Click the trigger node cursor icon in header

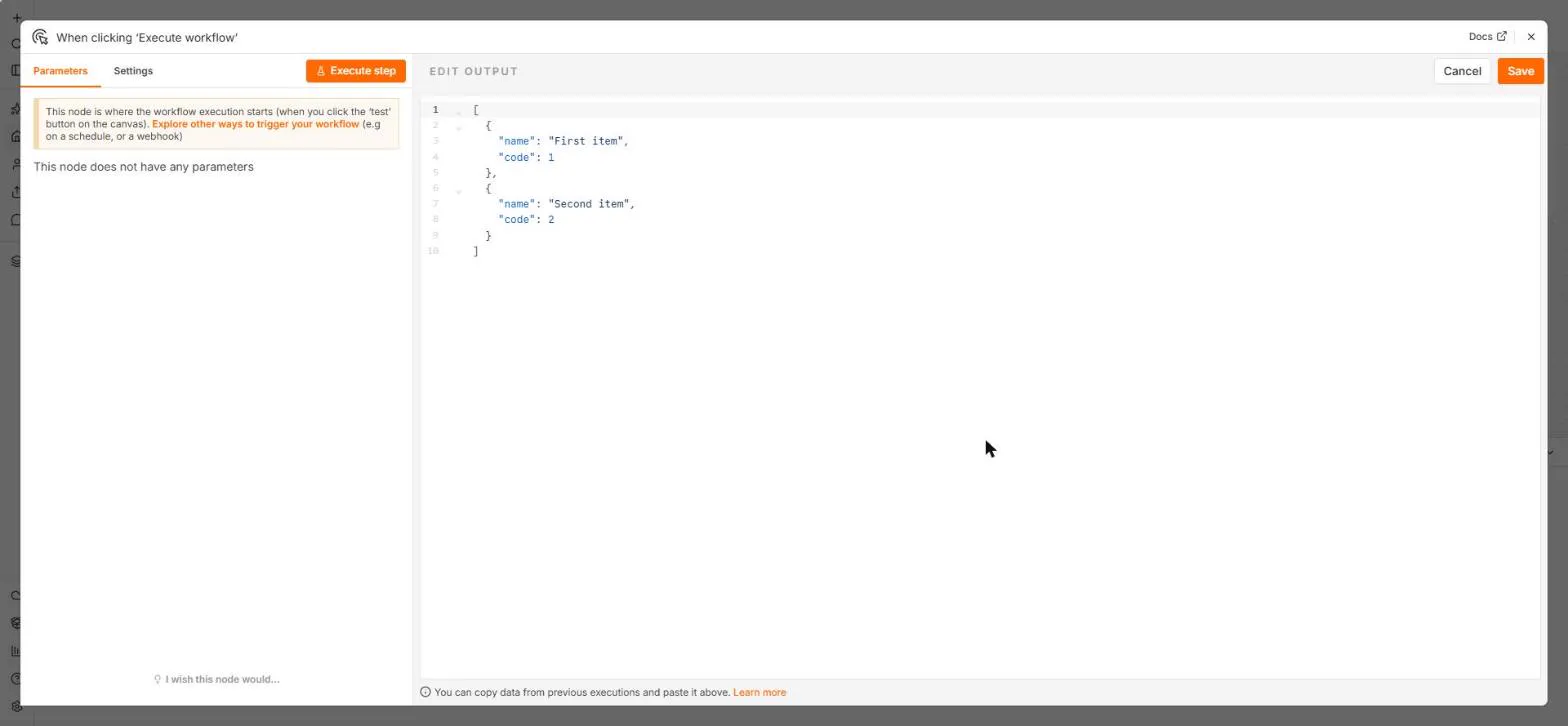click(40, 37)
